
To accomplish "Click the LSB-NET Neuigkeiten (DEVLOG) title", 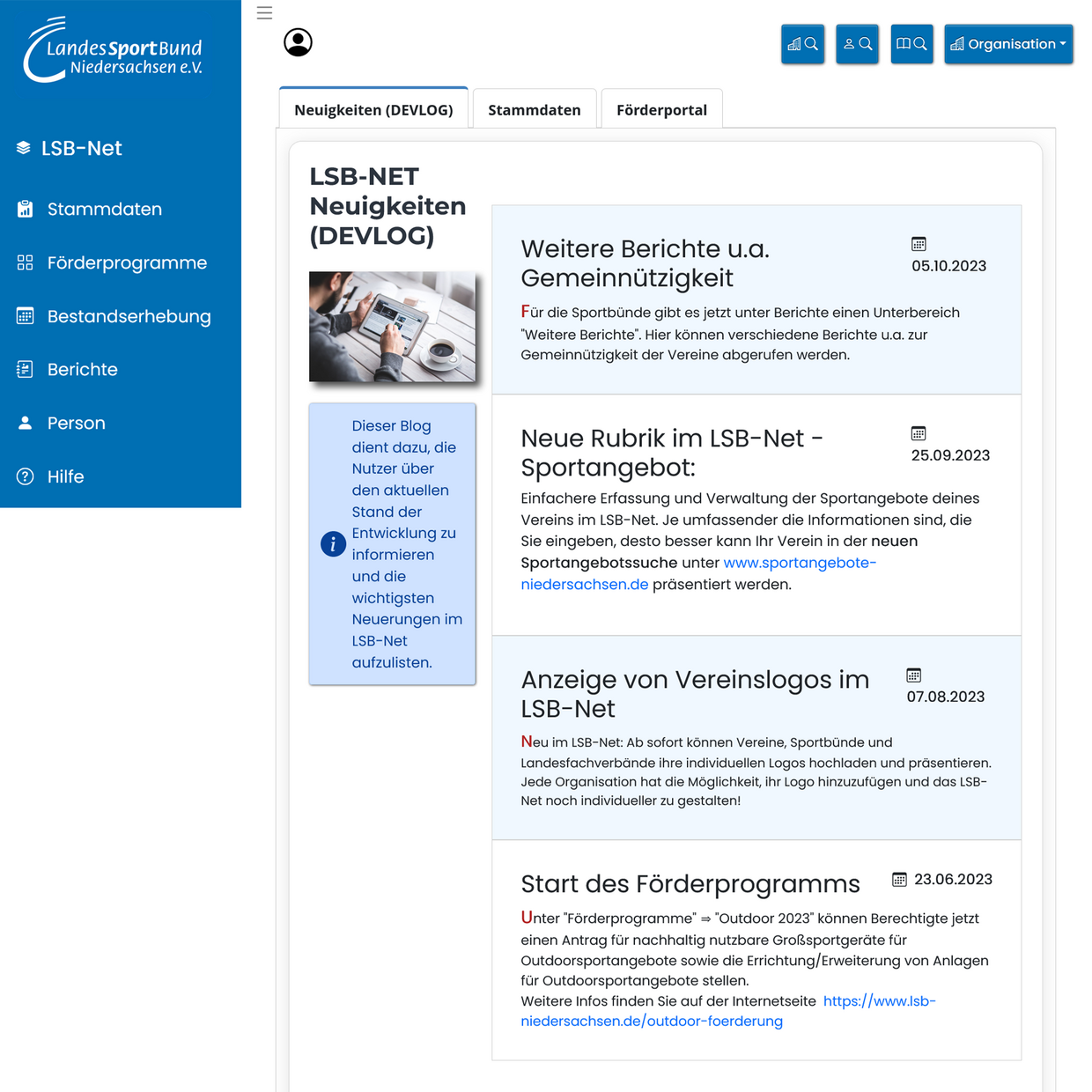I will (x=387, y=206).
